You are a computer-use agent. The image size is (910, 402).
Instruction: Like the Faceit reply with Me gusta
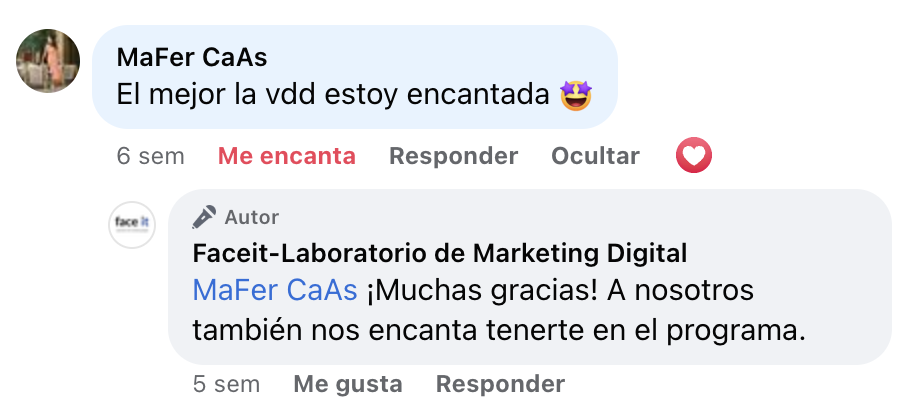click(348, 384)
